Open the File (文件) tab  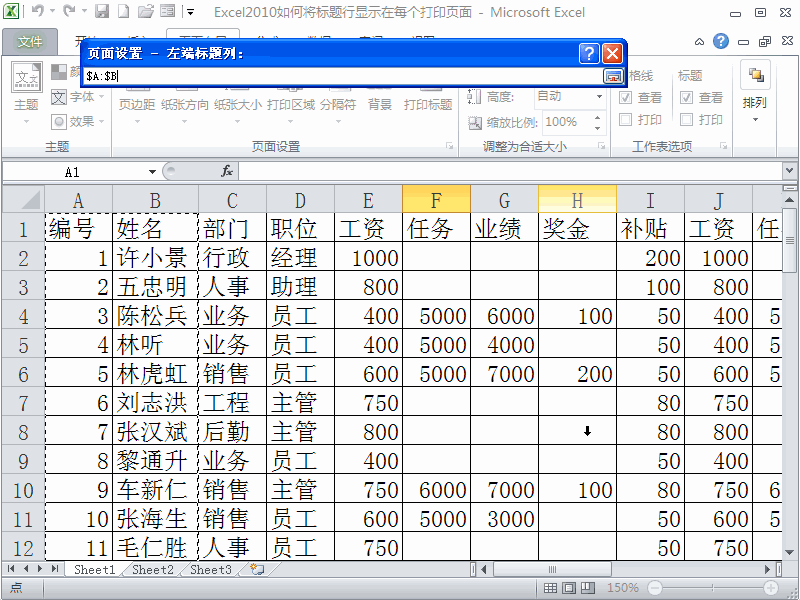tap(30, 41)
